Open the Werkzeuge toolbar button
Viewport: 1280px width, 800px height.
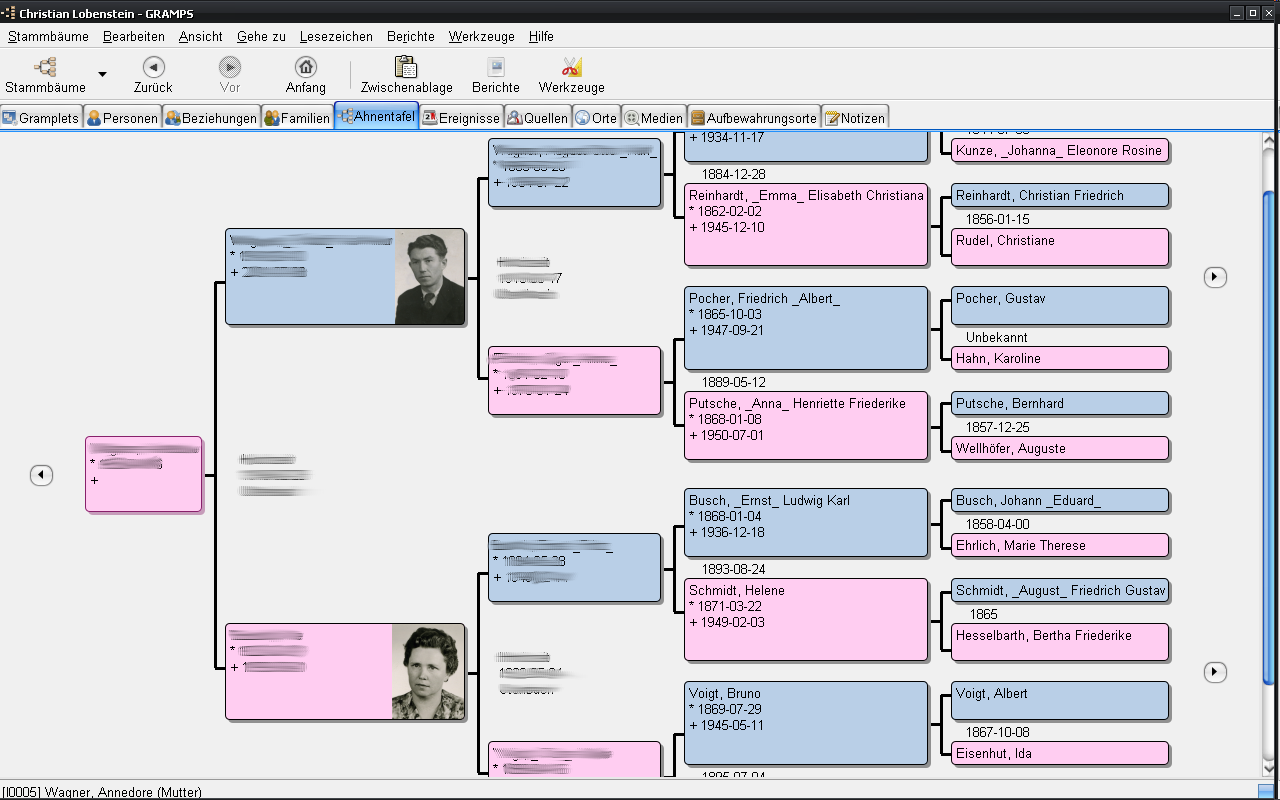572,75
